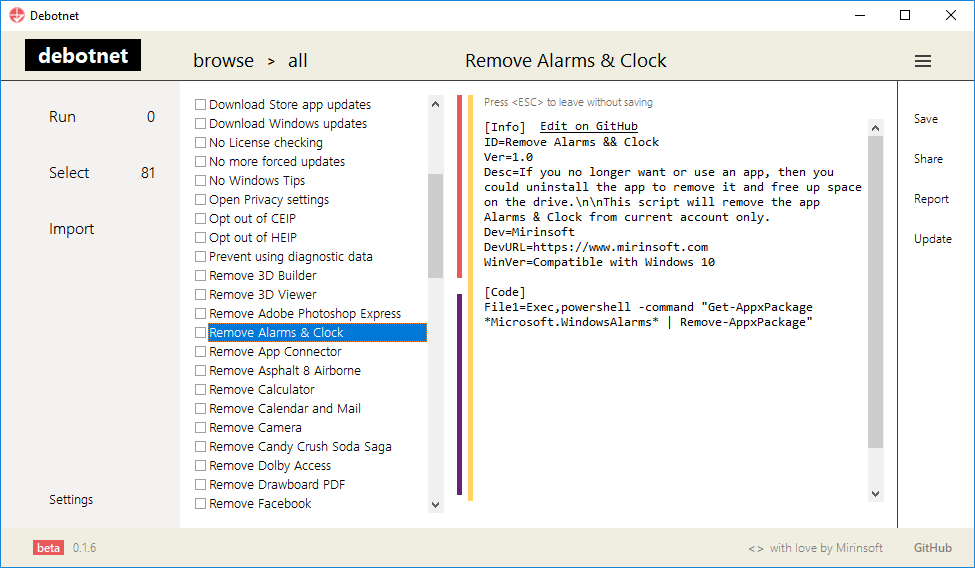The width and height of the screenshot is (975, 568).
Task: Toggle Remove Alarms & Clock checkbox
Action: pos(200,332)
